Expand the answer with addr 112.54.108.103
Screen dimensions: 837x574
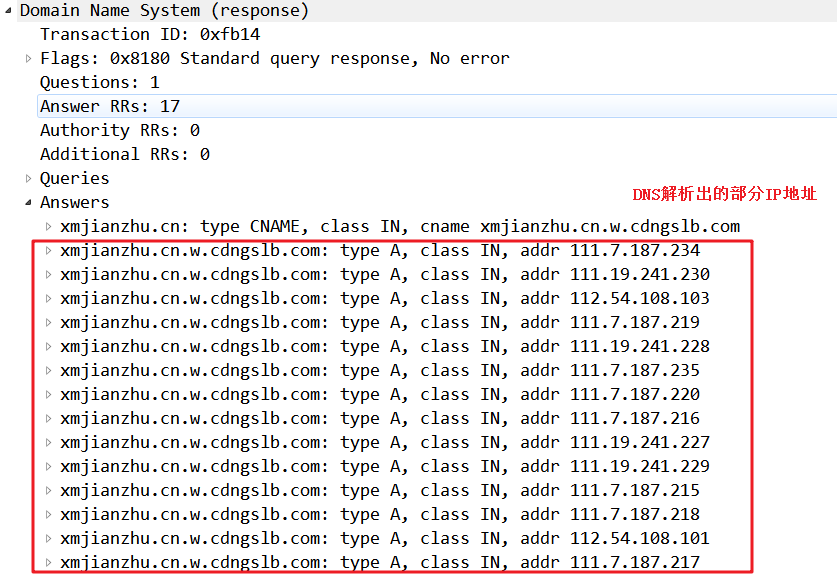(49, 298)
